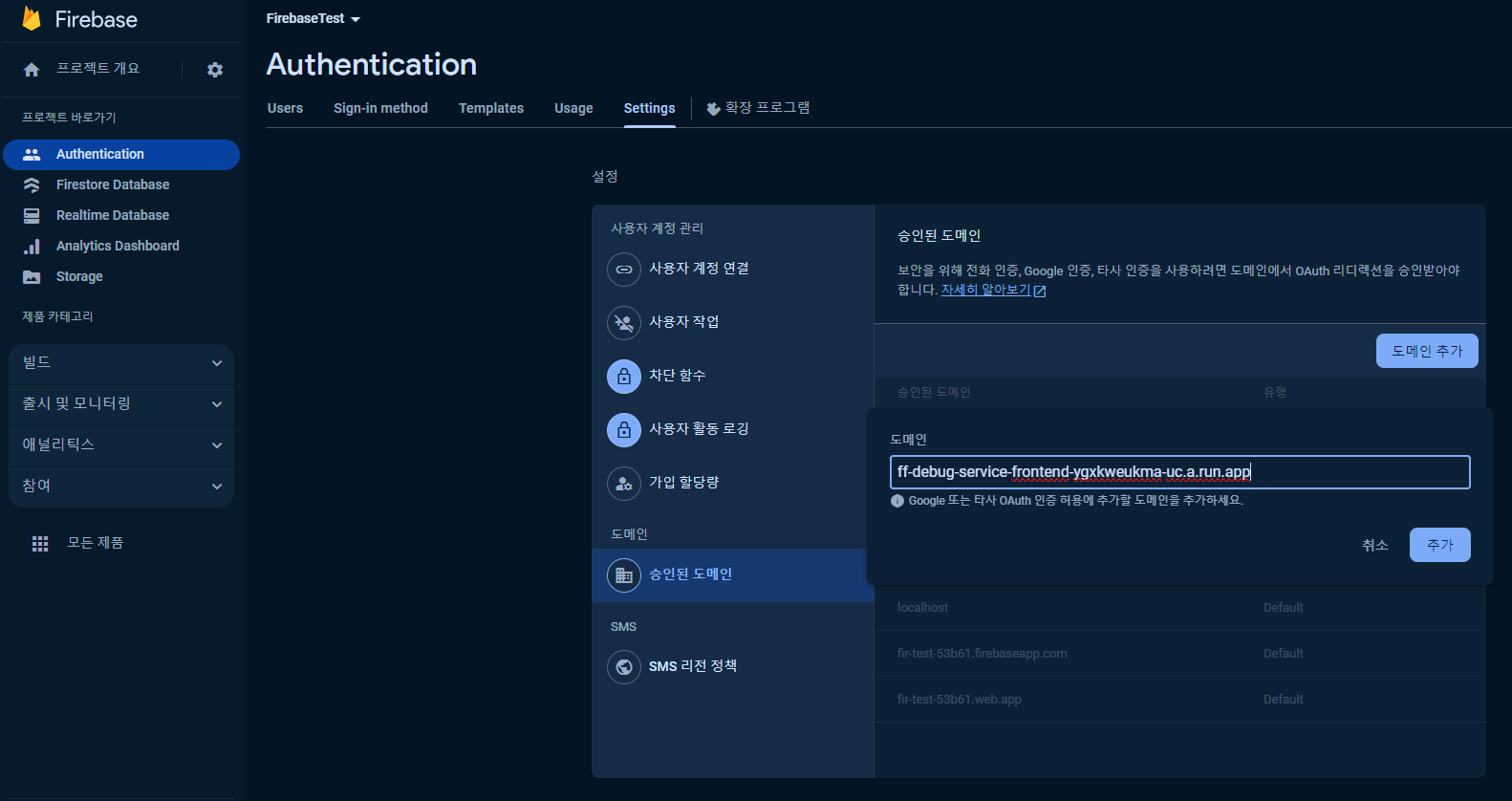
Task: Click the 승인된 도메인 column header
Action: click(934, 392)
